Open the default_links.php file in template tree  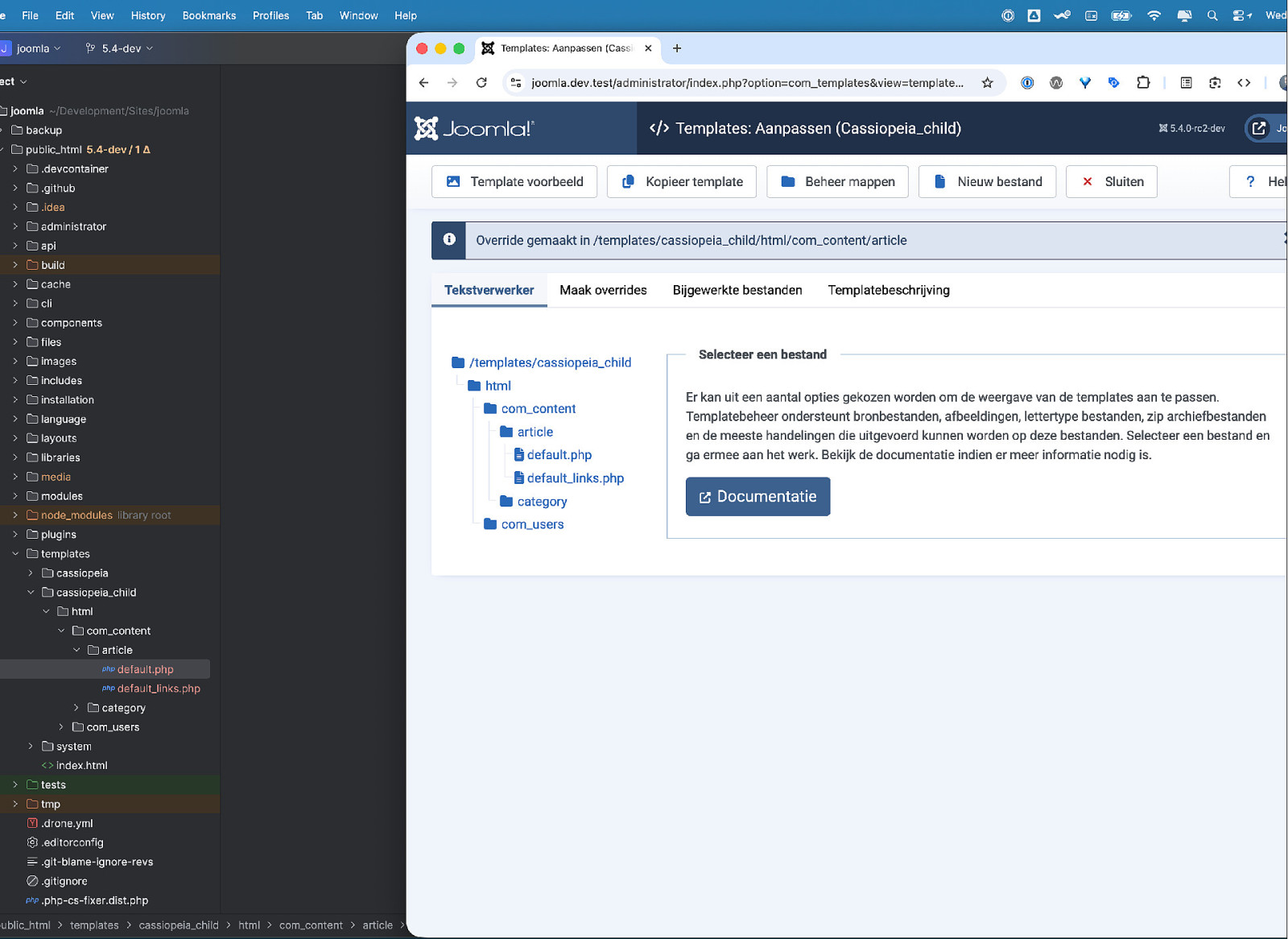pyautogui.click(x=575, y=478)
